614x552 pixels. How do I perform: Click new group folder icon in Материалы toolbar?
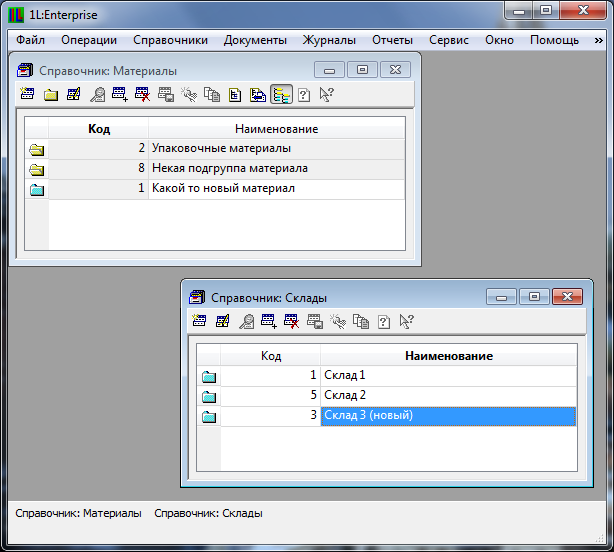(x=50, y=95)
